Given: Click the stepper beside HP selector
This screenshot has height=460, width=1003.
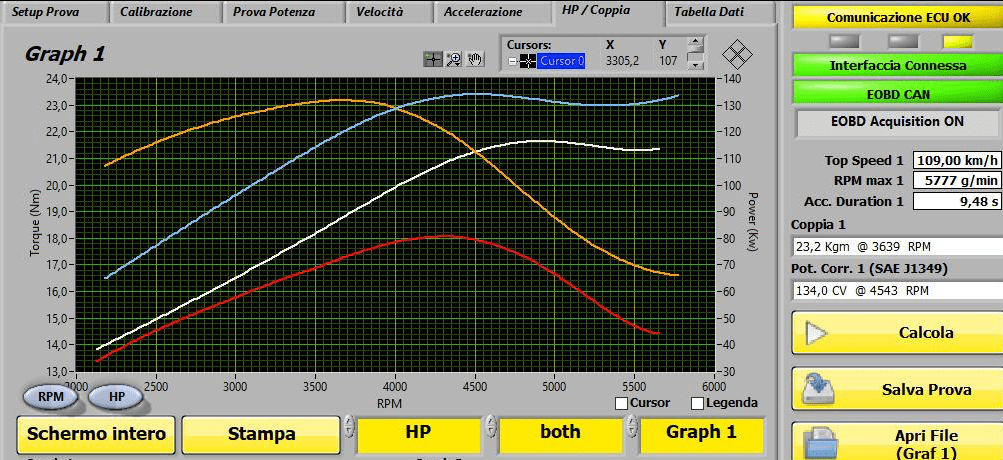Looking at the screenshot, I should (x=349, y=427).
